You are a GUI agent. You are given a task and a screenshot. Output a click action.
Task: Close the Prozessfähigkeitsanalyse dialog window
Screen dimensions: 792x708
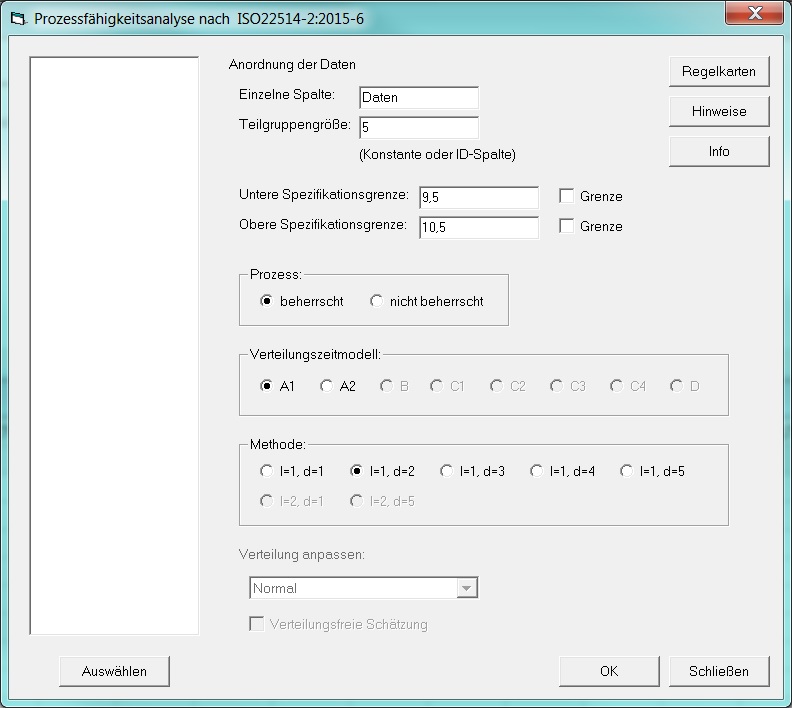pyautogui.click(x=754, y=12)
